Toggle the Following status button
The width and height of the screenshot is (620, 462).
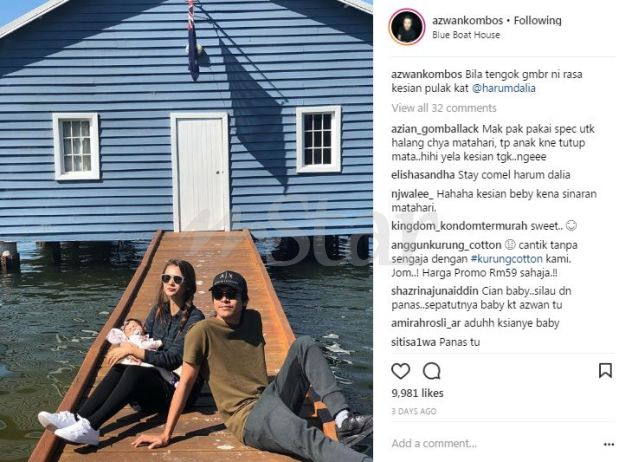coord(537,20)
